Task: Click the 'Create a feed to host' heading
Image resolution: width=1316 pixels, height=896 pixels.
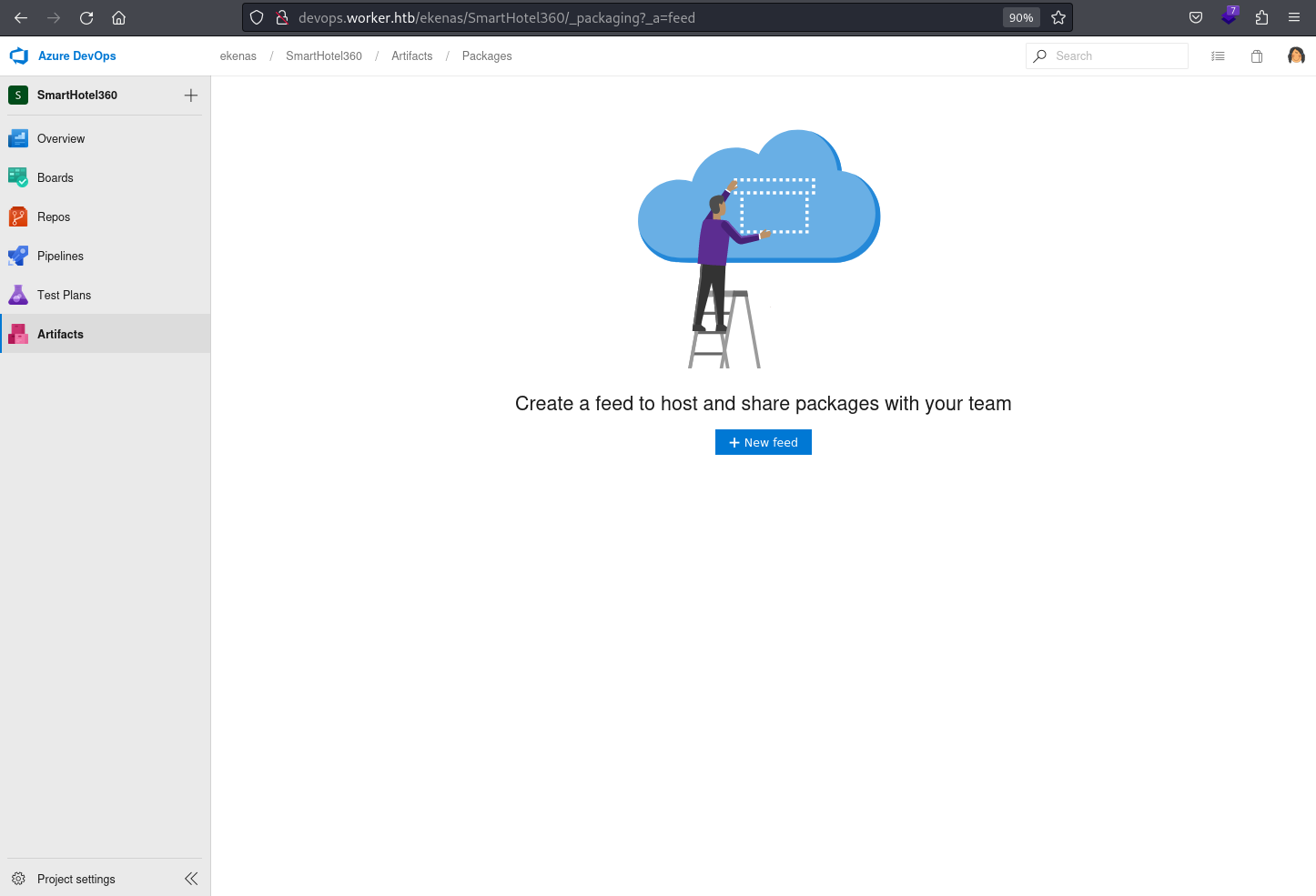Action: coord(763,403)
